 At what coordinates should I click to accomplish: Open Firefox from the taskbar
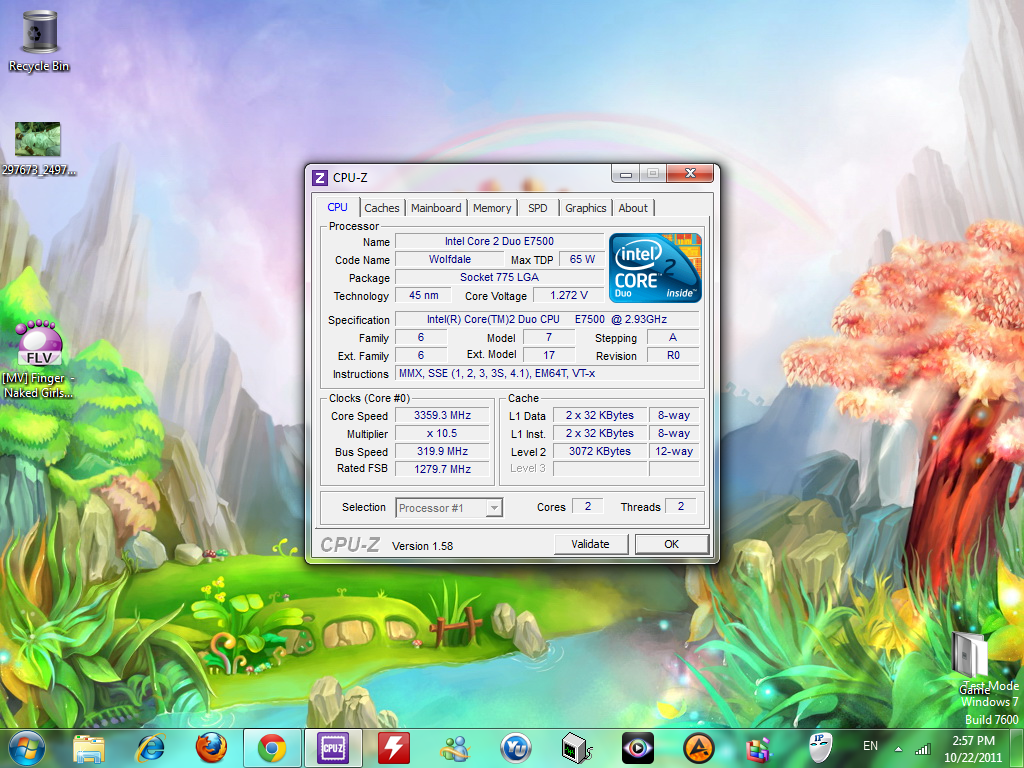click(x=211, y=748)
